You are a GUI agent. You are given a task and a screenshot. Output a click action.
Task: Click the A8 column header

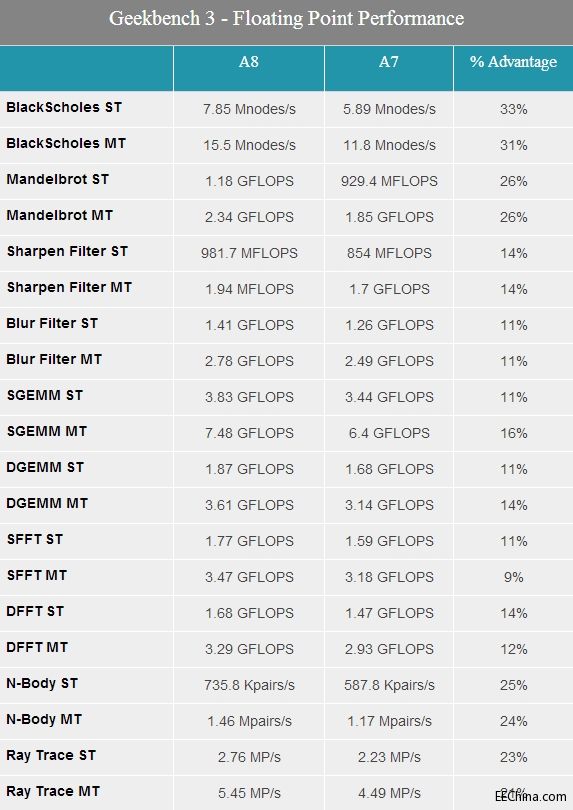pyautogui.click(x=249, y=62)
